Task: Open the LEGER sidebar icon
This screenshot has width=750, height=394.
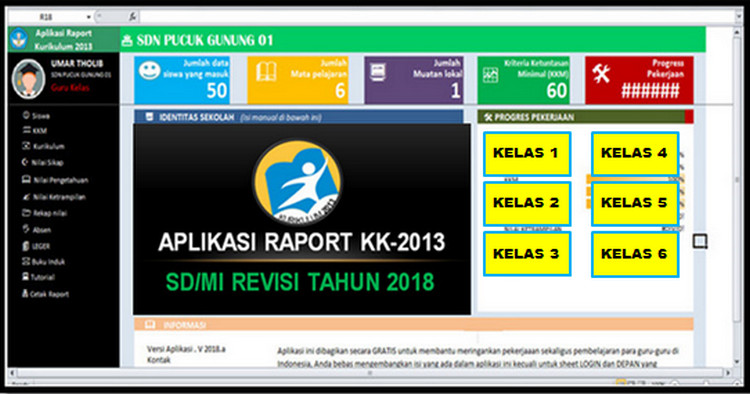Action: (26, 246)
